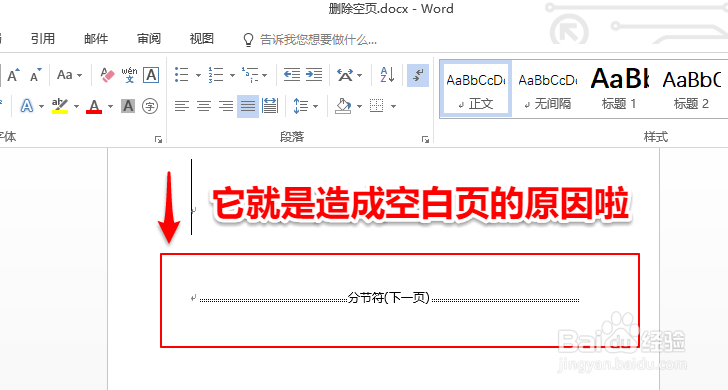Apply distributed alignment
The image size is (728, 390).
[x=270, y=106]
